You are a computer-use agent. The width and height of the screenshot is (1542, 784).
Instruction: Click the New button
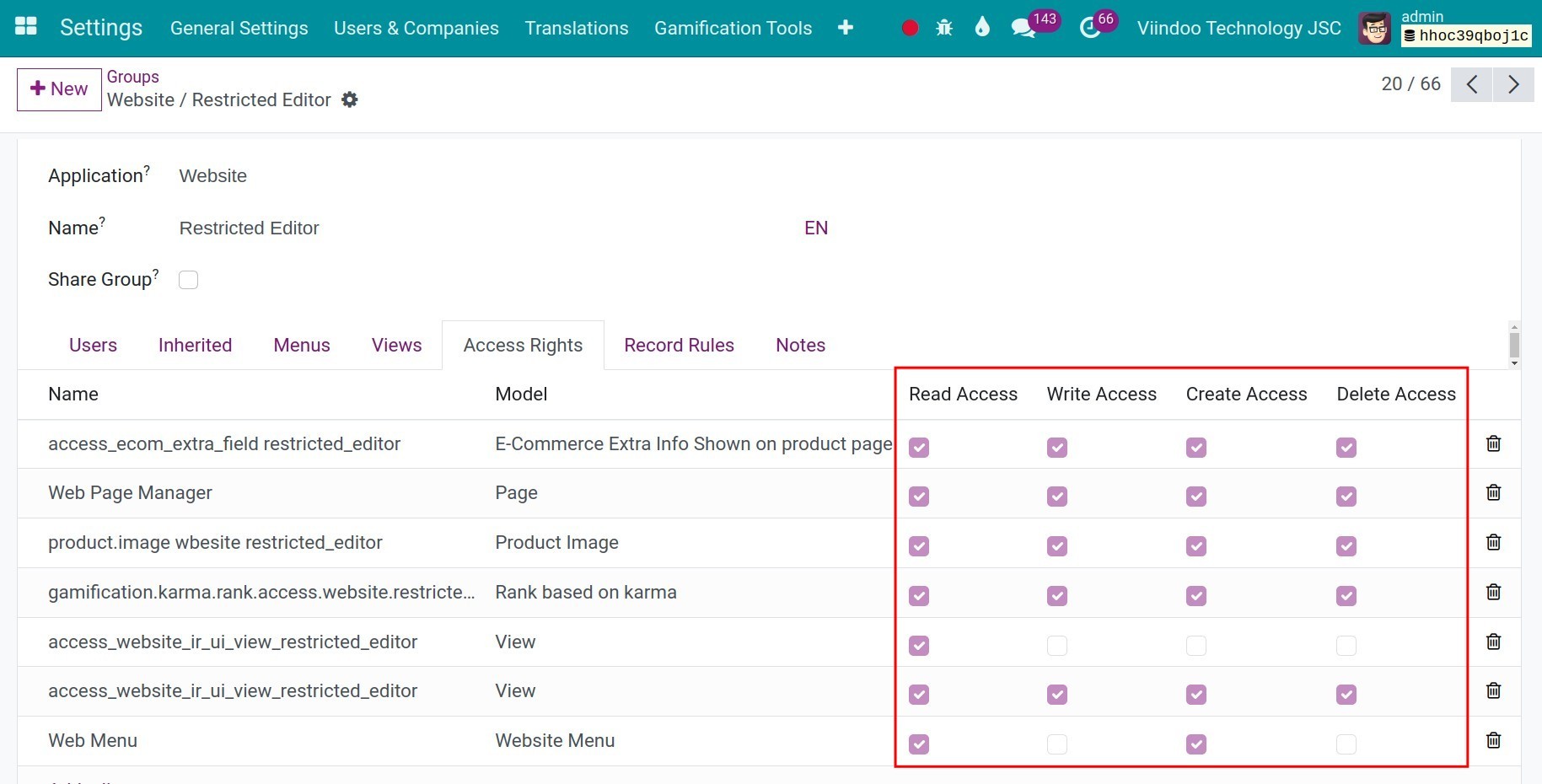[x=59, y=89]
